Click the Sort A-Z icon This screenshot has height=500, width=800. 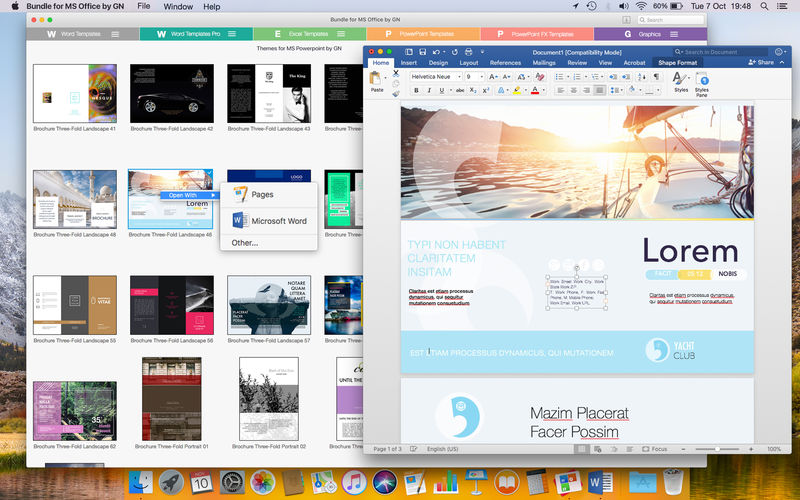coord(642,77)
